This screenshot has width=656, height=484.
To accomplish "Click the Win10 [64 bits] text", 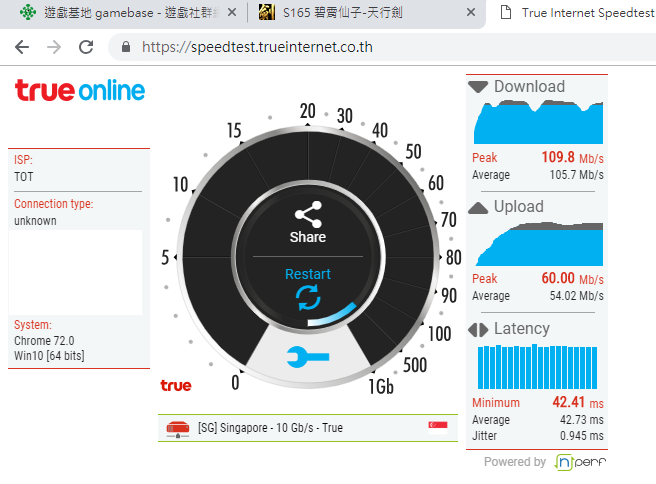I will (x=49, y=356).
